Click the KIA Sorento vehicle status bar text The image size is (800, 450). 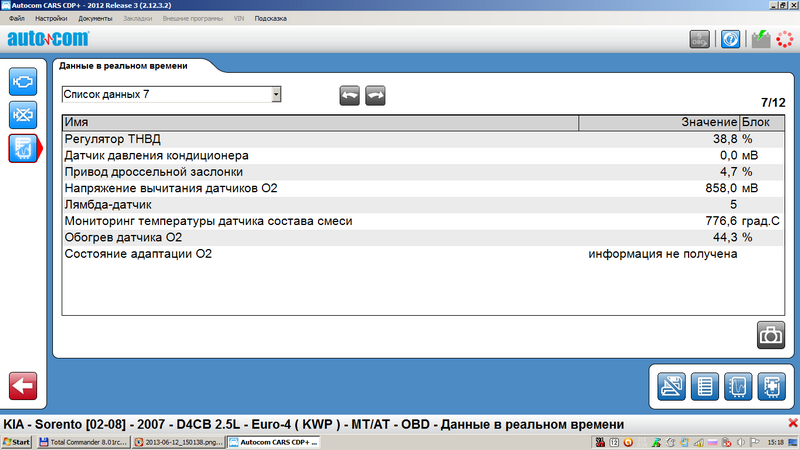[313, 424]
